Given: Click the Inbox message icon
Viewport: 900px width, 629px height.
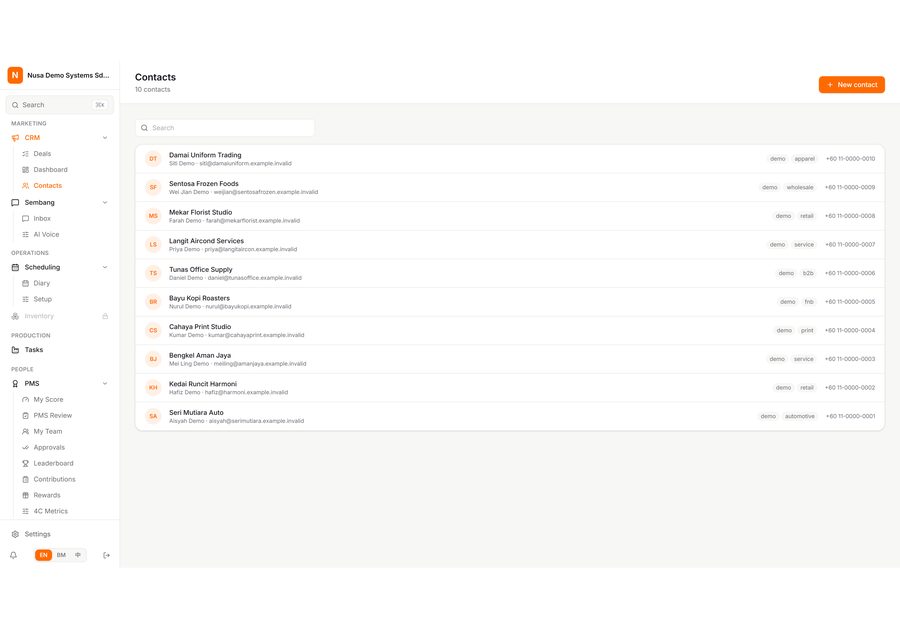Looking at the screenshot, I should tap(25, 219).
